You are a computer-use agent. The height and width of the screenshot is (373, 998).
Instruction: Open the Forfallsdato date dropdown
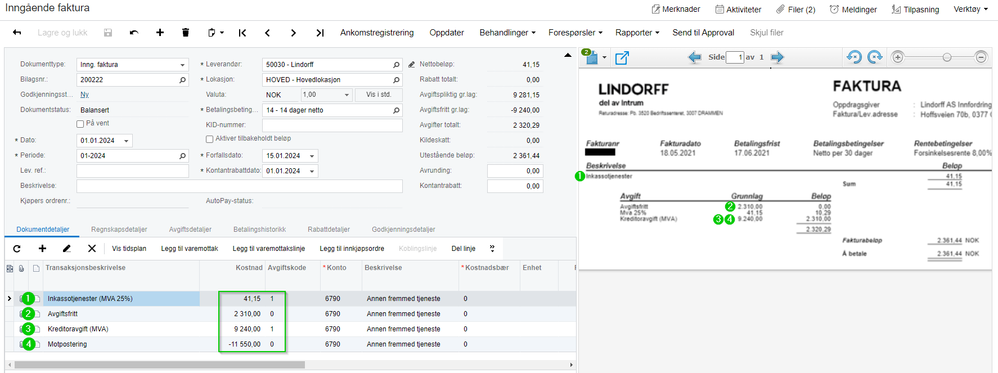pos(312,155)
